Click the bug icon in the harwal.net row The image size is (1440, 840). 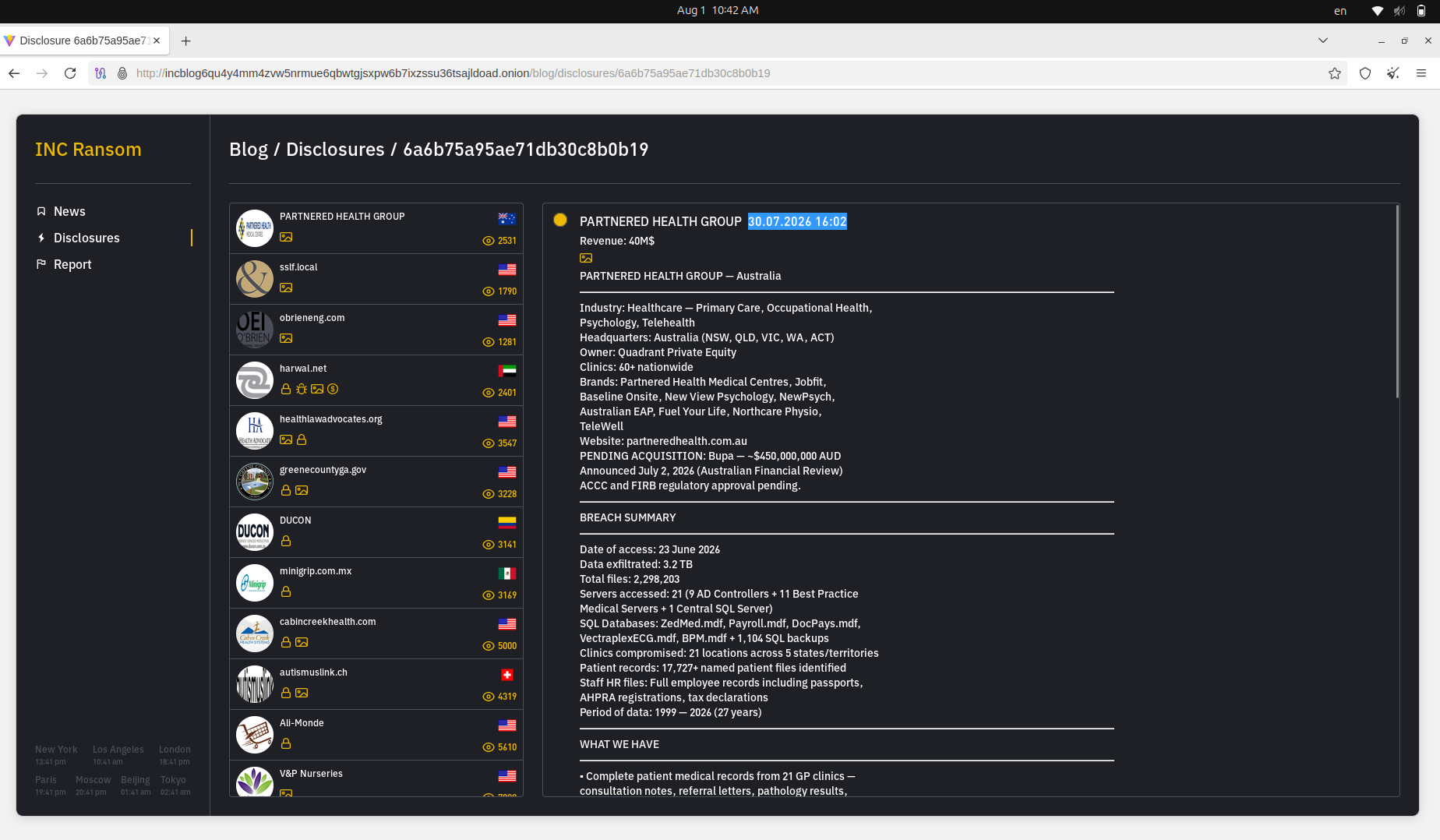click(x=302, y=389)
